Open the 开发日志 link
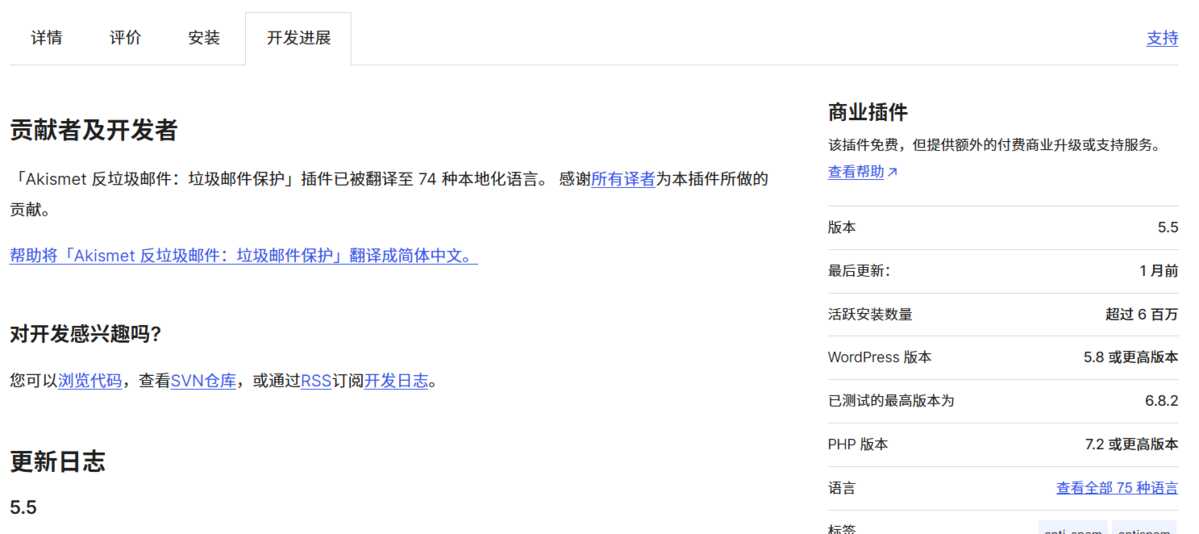Screen dimensions: 1199x534 (x=396, y=381)
